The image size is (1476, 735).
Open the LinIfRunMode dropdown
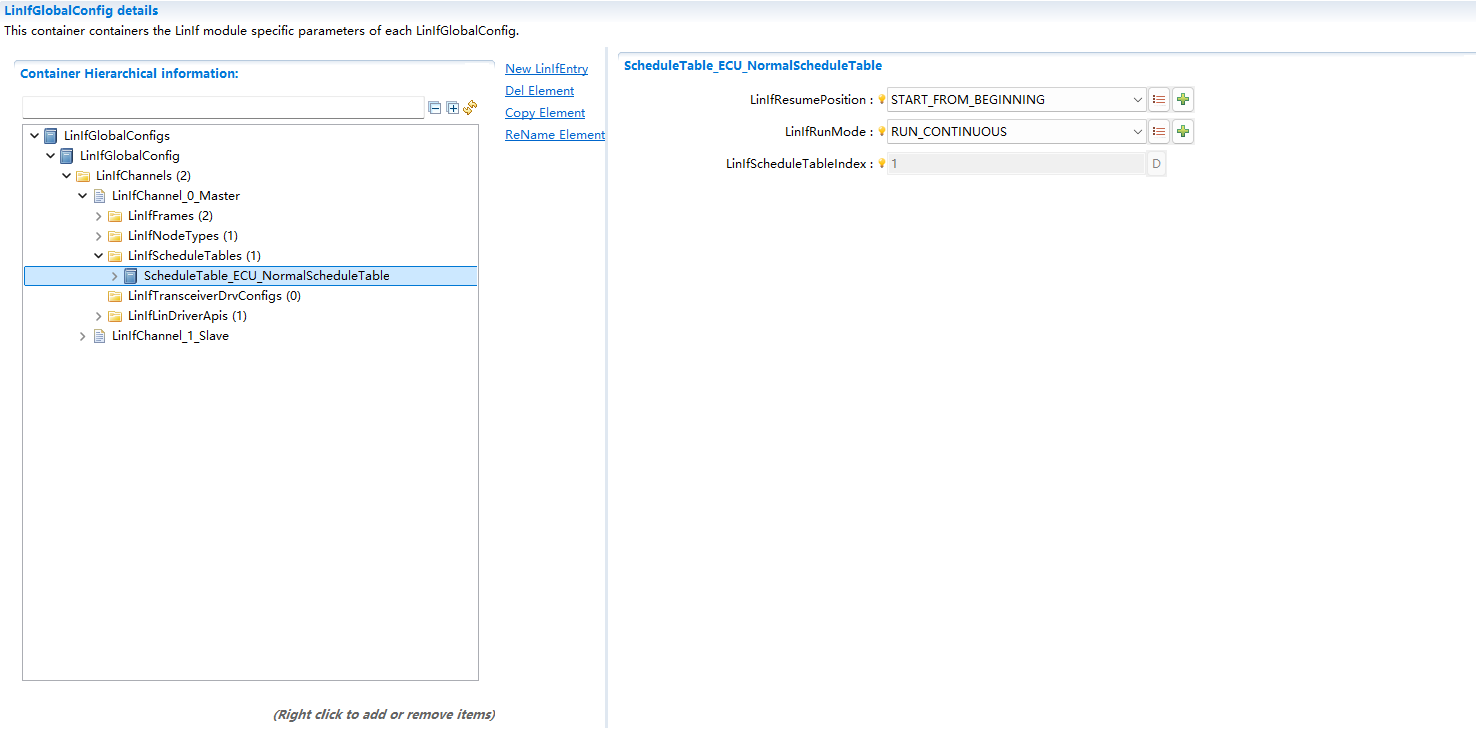[x=1137, y=131]
